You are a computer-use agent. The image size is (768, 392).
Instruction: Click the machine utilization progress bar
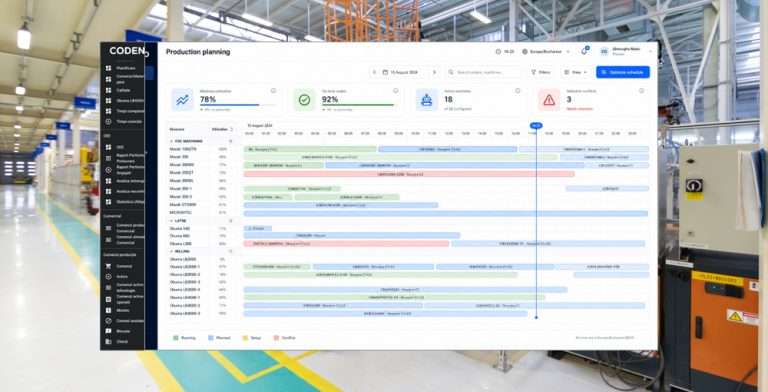coord(238,105)
